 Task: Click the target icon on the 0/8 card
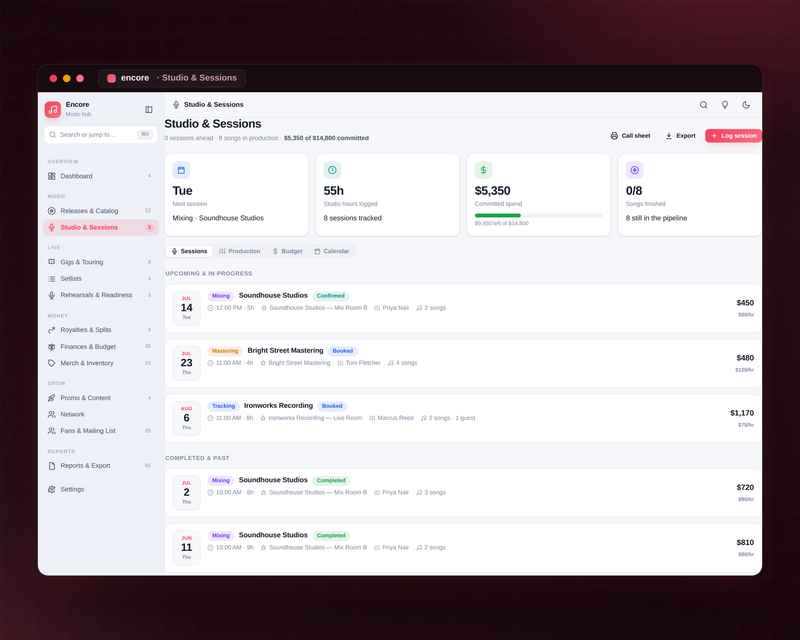tap(634, 170)
